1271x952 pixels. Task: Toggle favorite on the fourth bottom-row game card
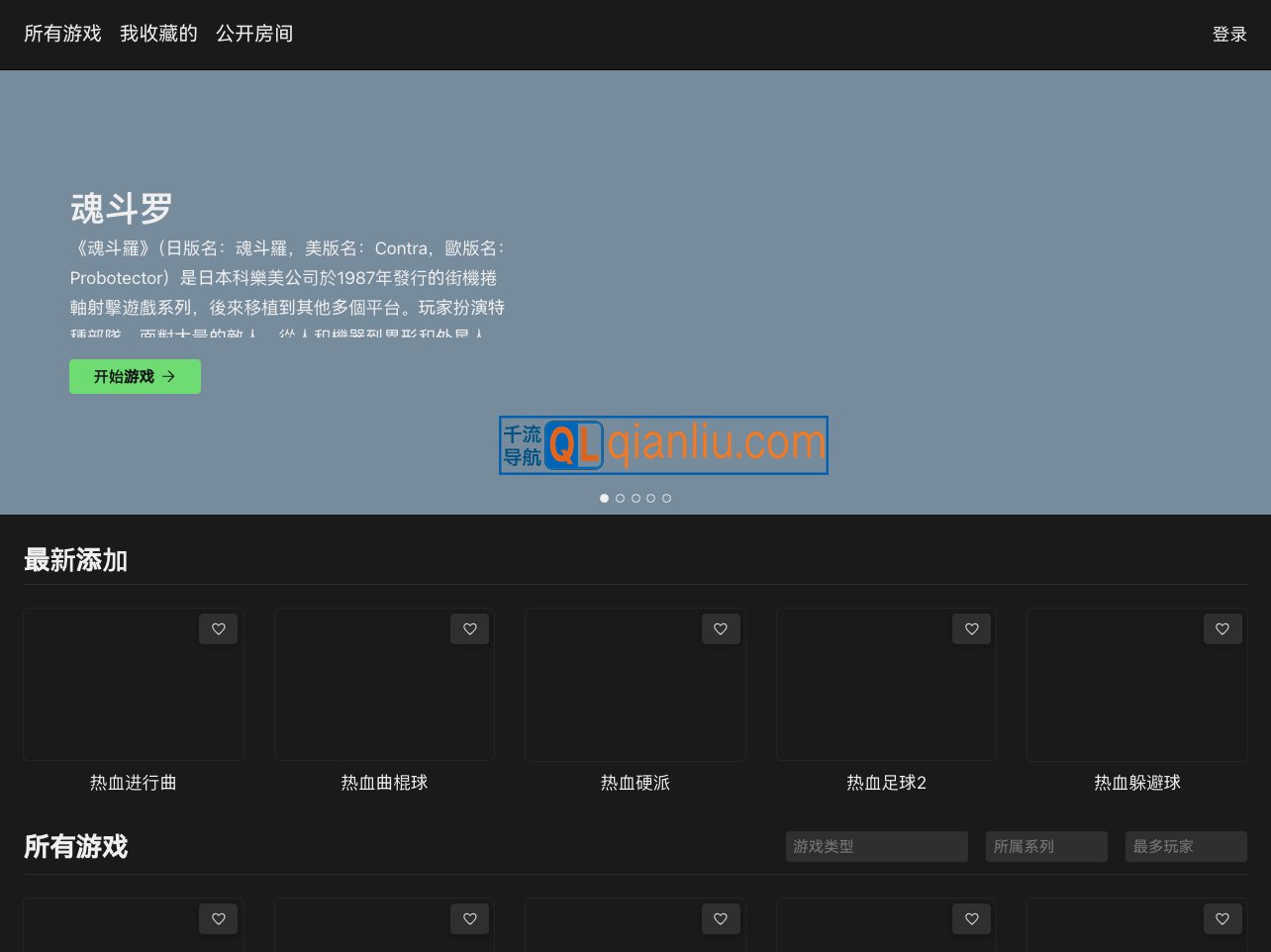(971, 918)
